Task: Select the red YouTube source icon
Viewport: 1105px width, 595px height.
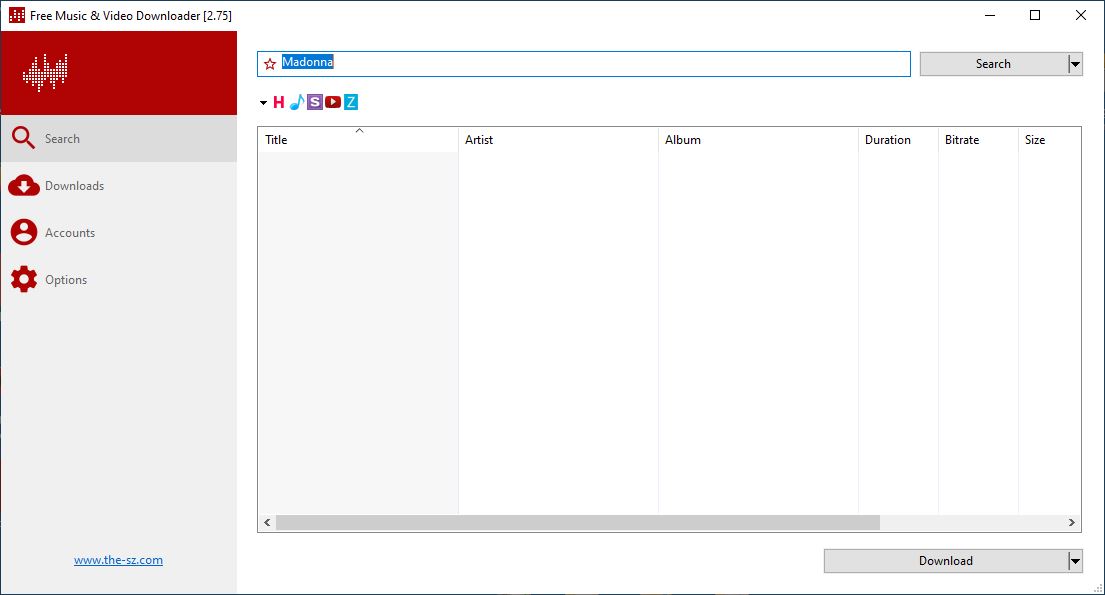Action: click(x=333, y=102)
